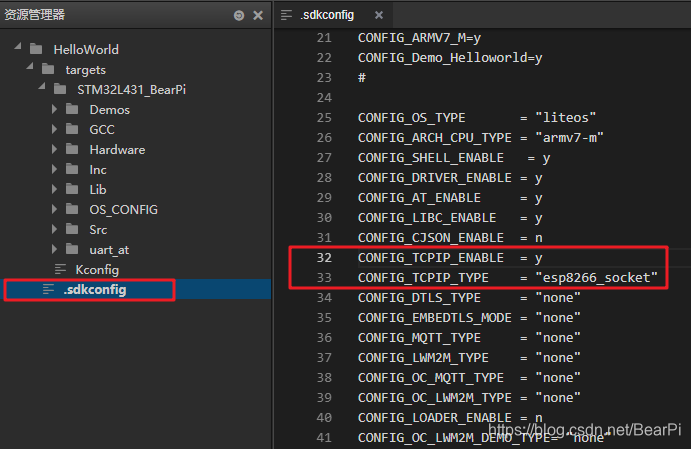This screenshot has height=449, width=691.
Task: Click the "esp8266_socket" value on line 33
Action: (596, 278)
